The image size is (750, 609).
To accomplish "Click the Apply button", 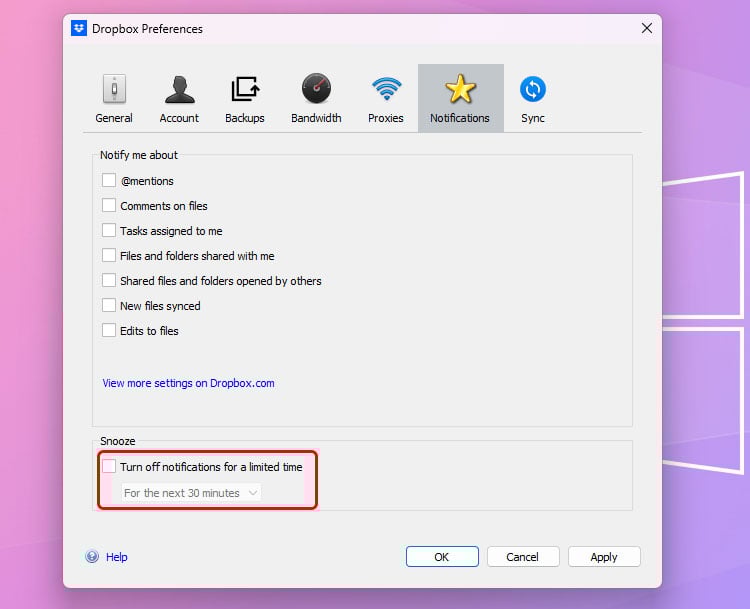I will coord(604,556).
